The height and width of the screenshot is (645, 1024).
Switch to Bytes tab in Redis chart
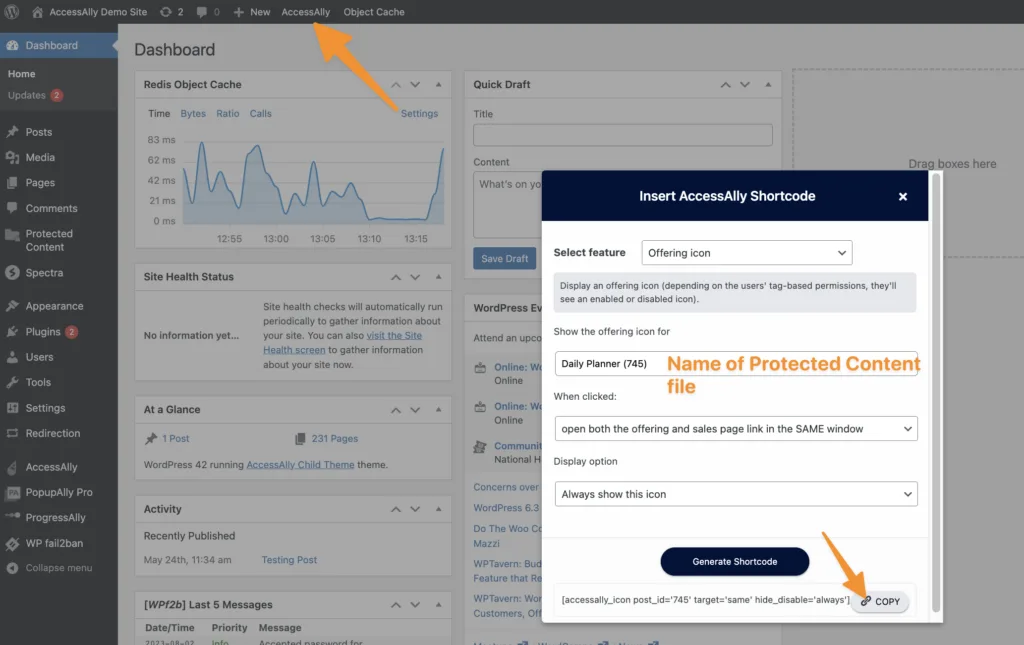click(x=193, y=114)
